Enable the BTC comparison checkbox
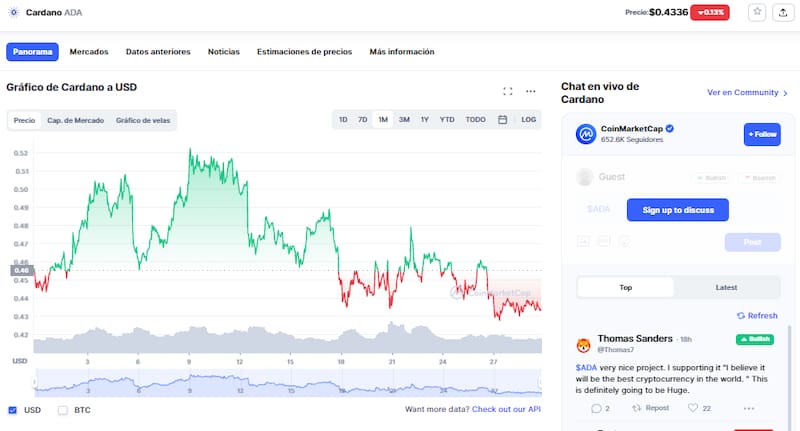800x431 pixels. click(63, 410)
